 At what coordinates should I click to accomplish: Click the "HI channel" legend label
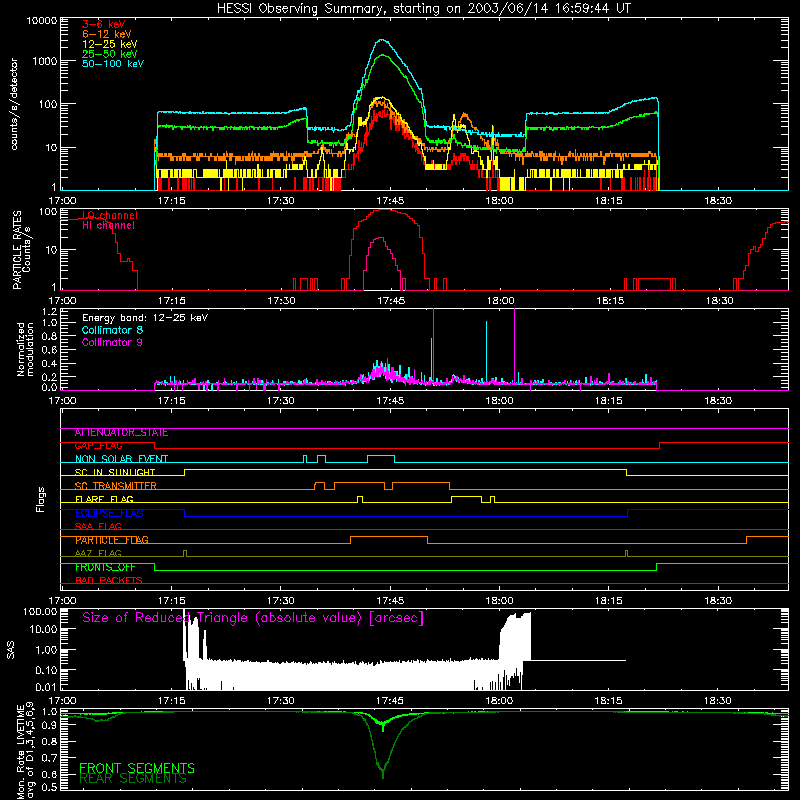click(108, 226)
